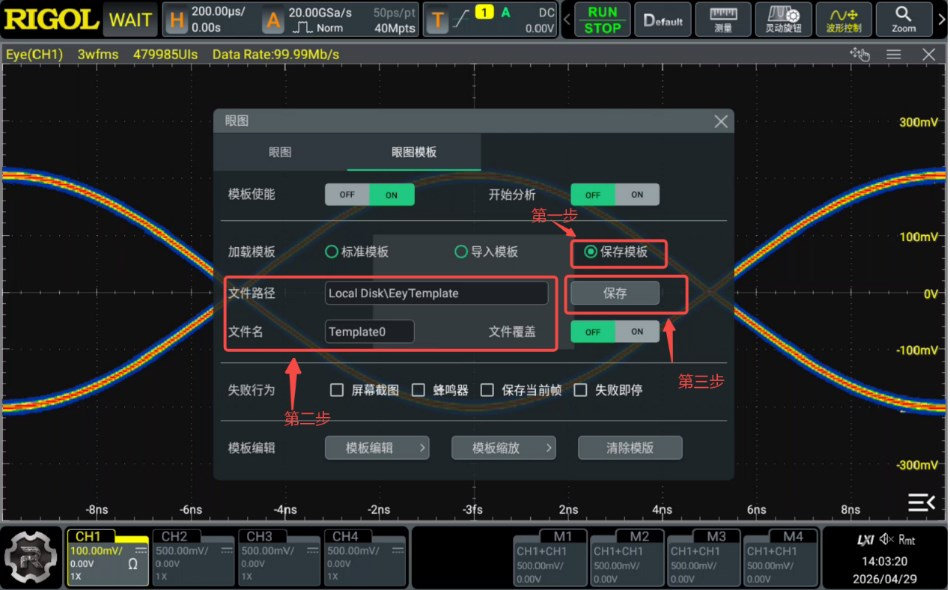The width and height of the screenshot is (950, 590).
Task: Toggle the 文件覆盖 switch
Action: click(615, 331)
